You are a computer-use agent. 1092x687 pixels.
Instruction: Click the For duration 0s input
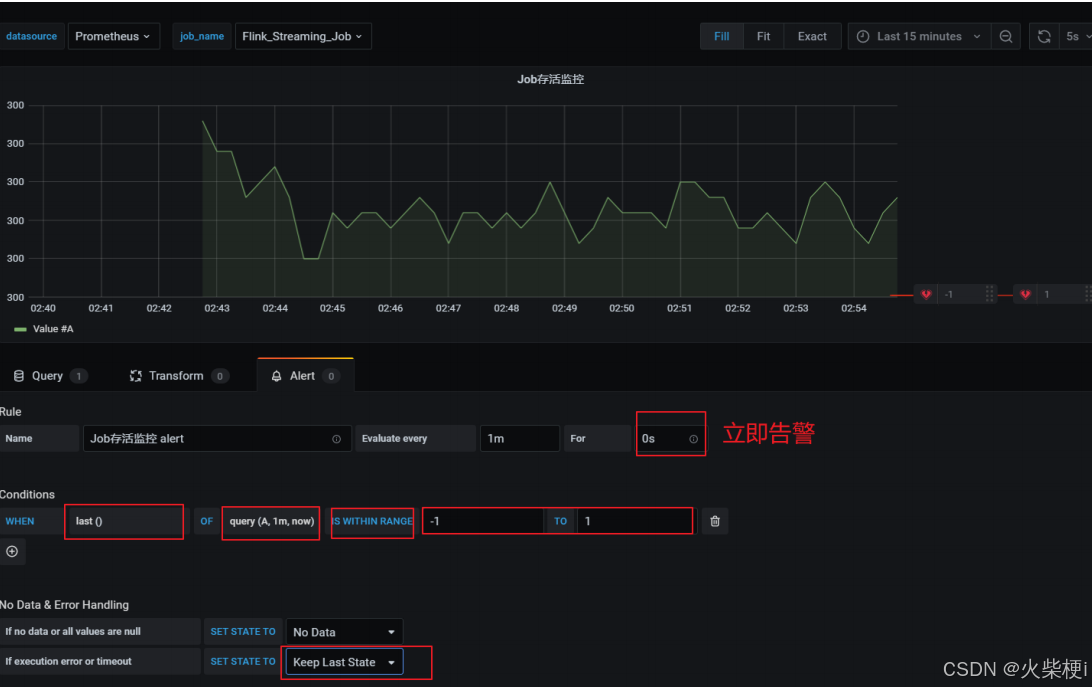point(670,439)
